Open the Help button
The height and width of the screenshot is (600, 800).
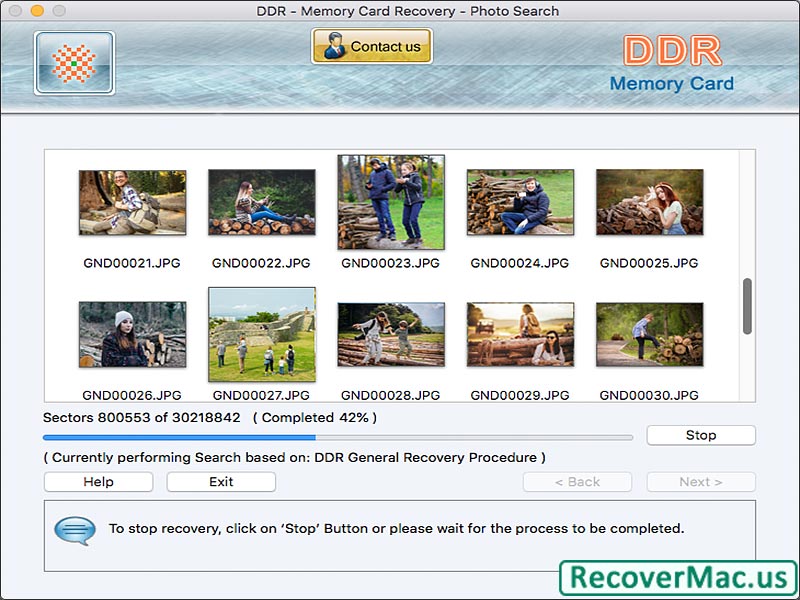click(x=98, y=482)
